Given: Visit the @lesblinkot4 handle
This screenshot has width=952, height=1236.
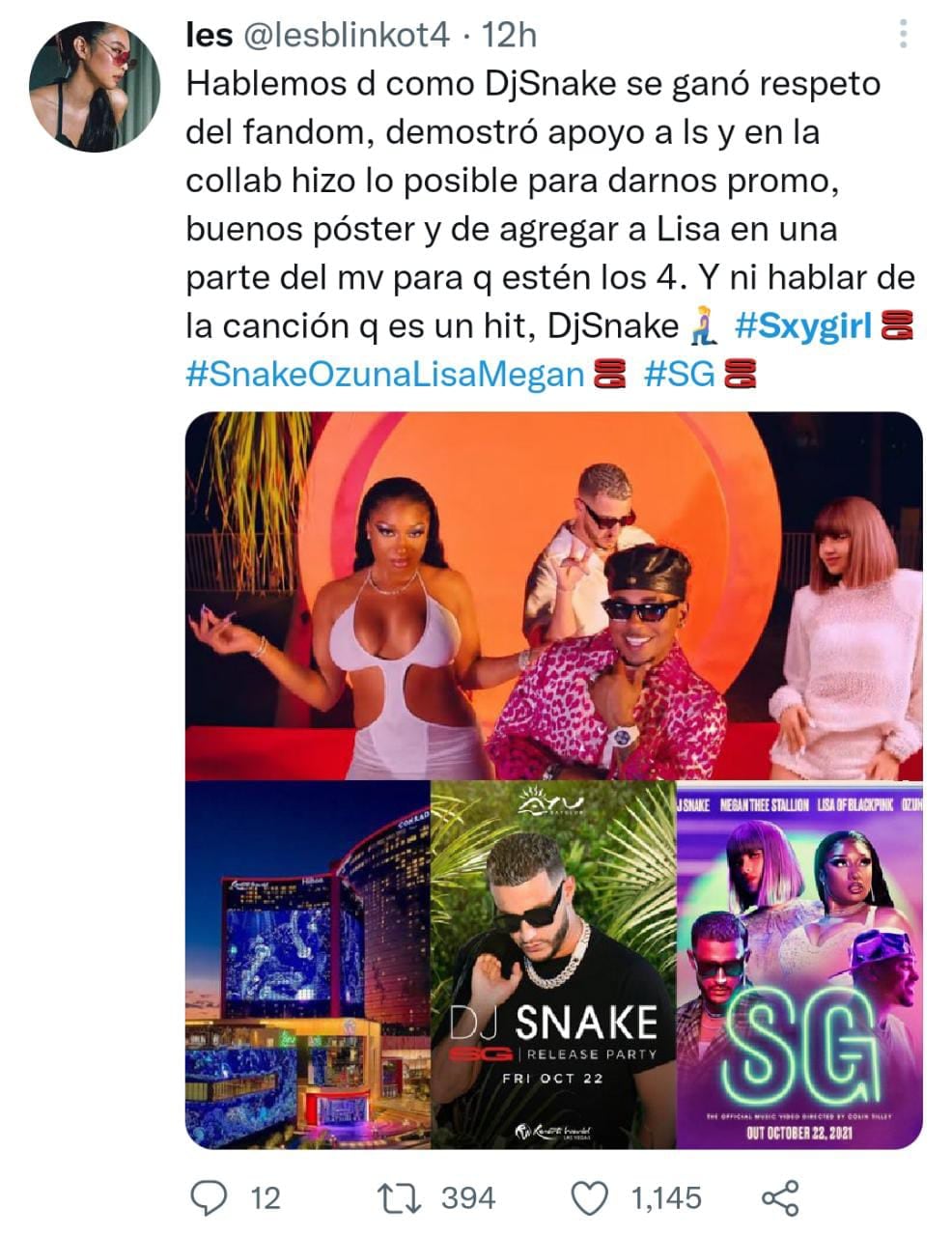Looking at the screenshot, I should coord(346,36).
